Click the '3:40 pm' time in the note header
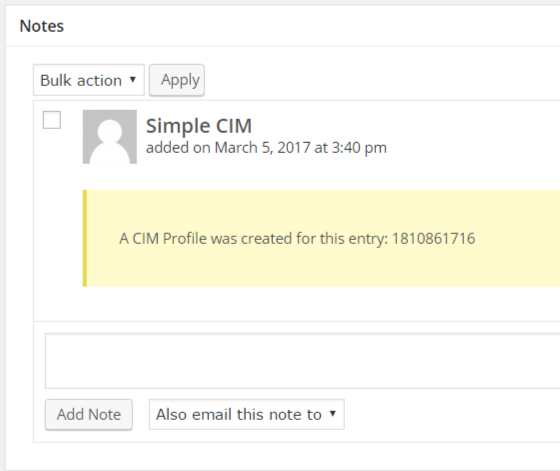 coord(359,148)
